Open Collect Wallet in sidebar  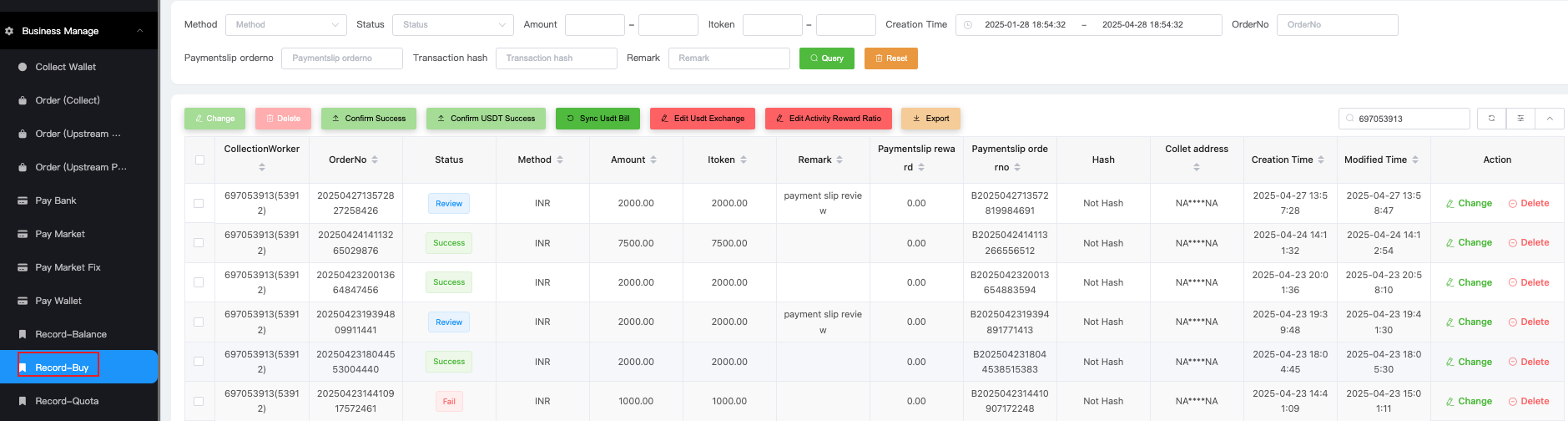point(65,67)
